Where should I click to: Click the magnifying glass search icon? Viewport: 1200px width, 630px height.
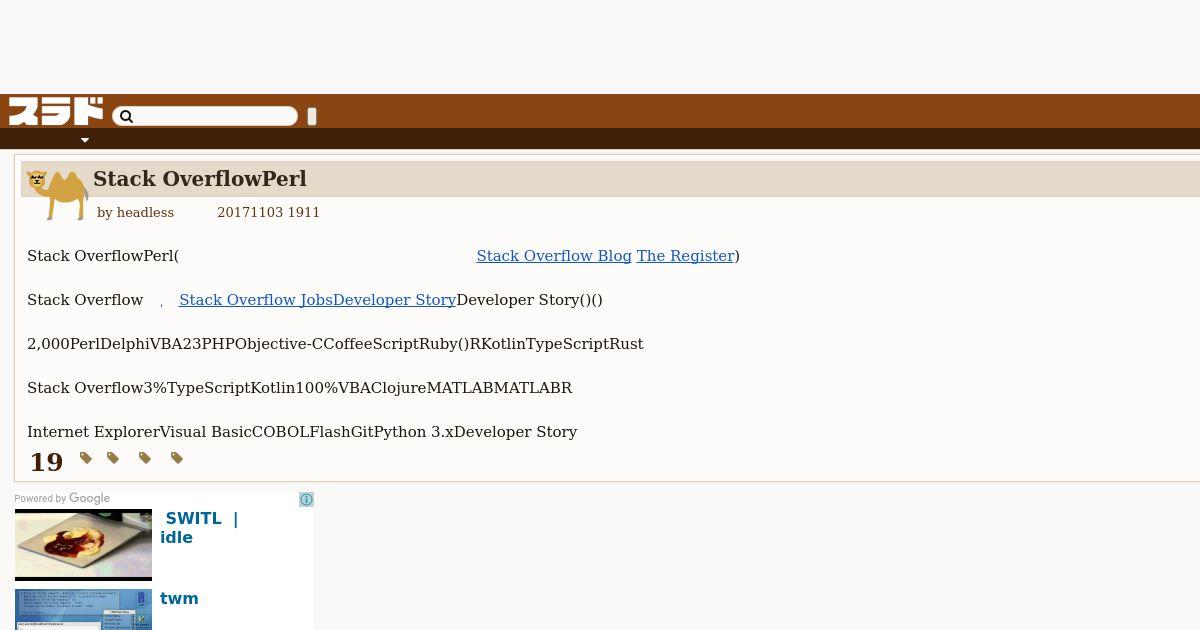126,117
